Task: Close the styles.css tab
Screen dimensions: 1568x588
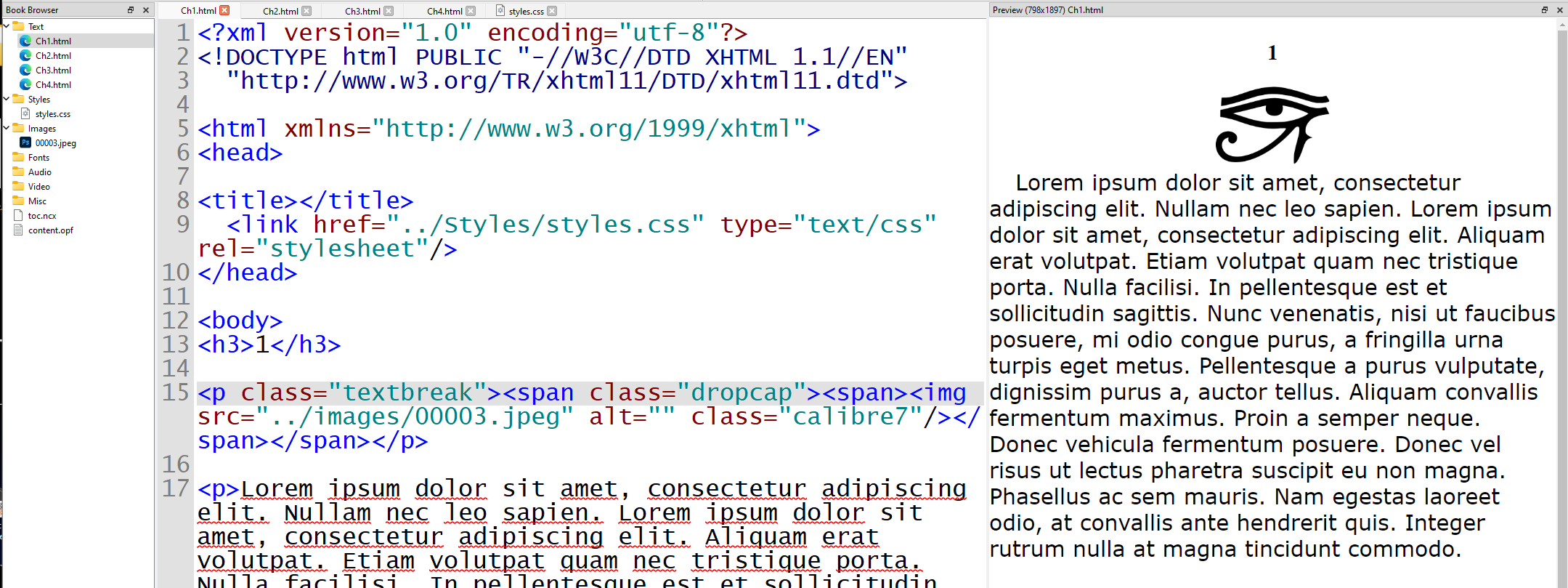Action: tap(552, 11)
